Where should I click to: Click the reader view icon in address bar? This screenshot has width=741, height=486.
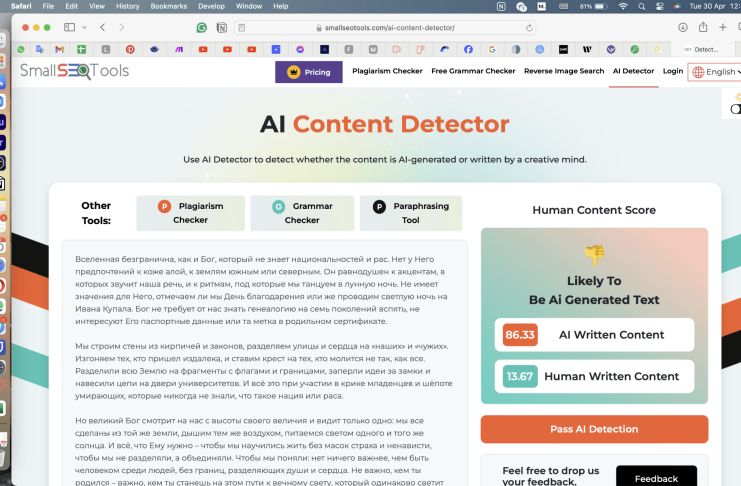[241, 28]
